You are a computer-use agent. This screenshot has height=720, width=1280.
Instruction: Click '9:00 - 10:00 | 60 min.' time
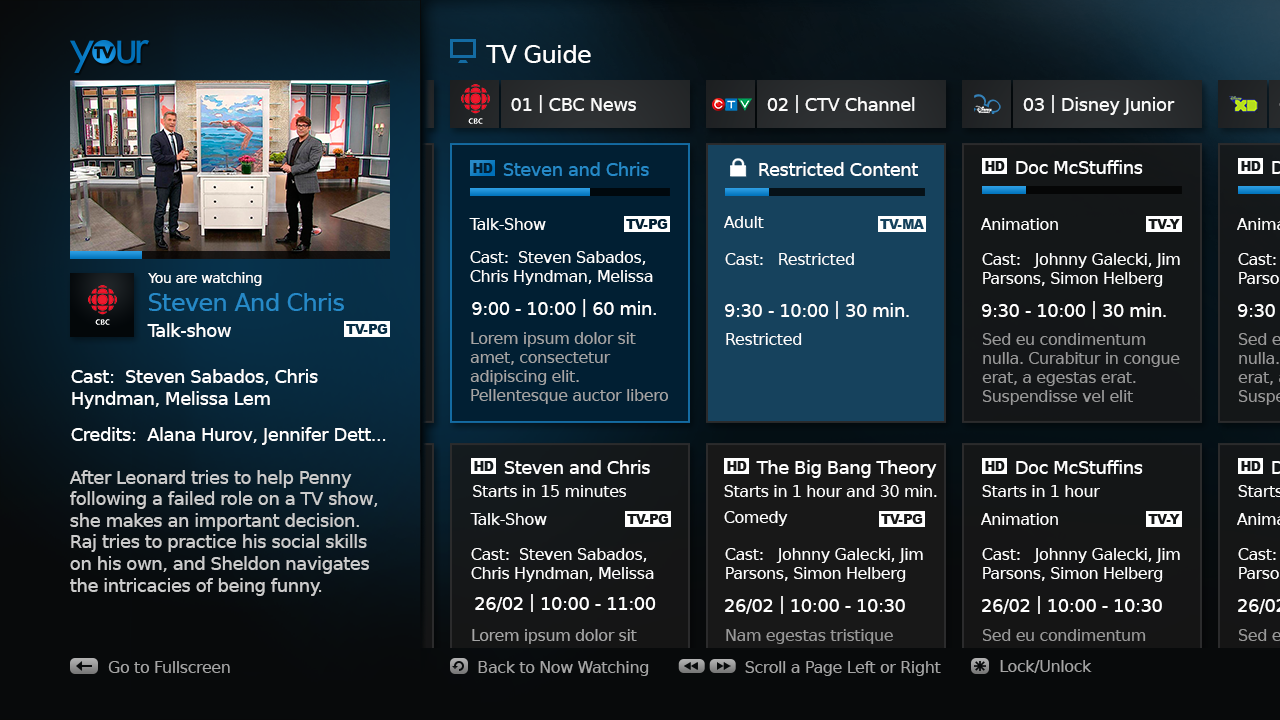[x=563, y=308]
